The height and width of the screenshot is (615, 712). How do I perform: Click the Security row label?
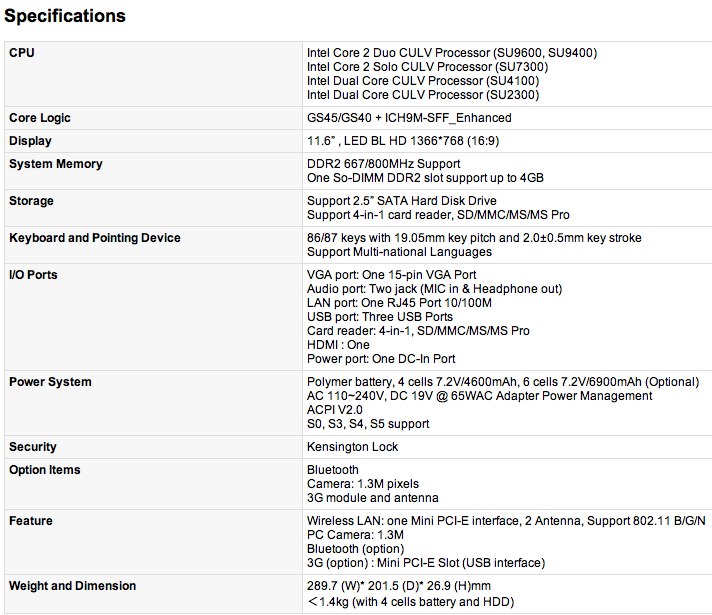pyautogui.click(x=33, y=447)
